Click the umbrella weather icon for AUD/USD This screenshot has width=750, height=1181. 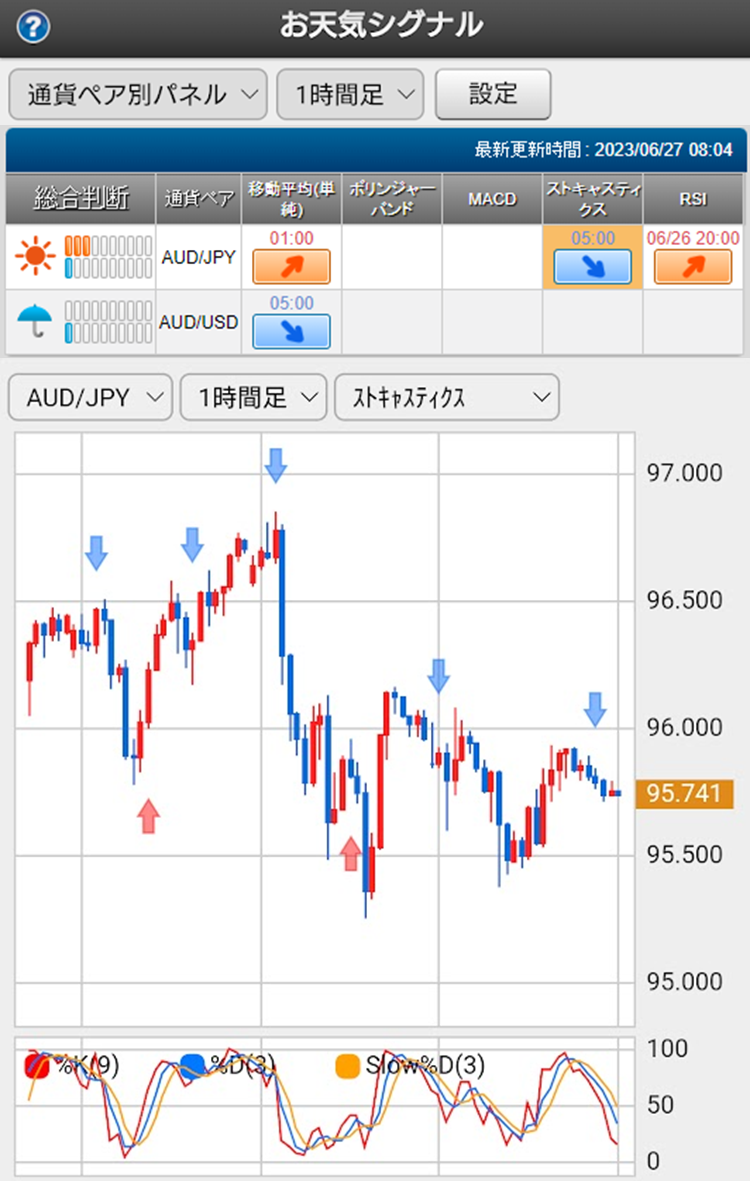pos(35,322)
